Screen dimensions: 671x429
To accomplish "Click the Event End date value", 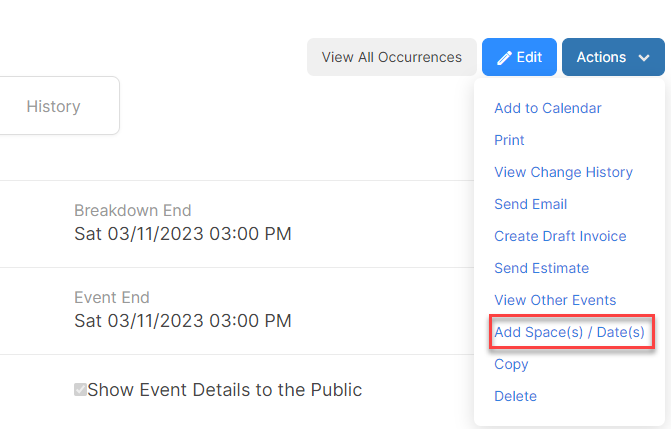I will tap(183, 321).
